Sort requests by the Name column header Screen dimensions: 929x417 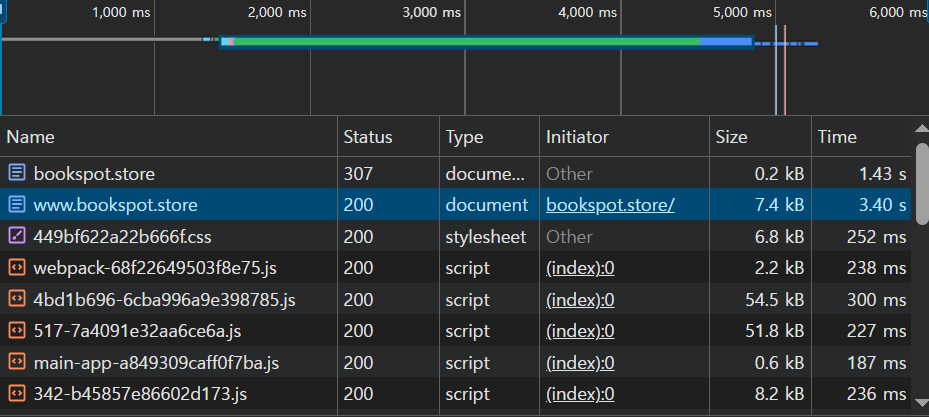(x=169, y=137)
